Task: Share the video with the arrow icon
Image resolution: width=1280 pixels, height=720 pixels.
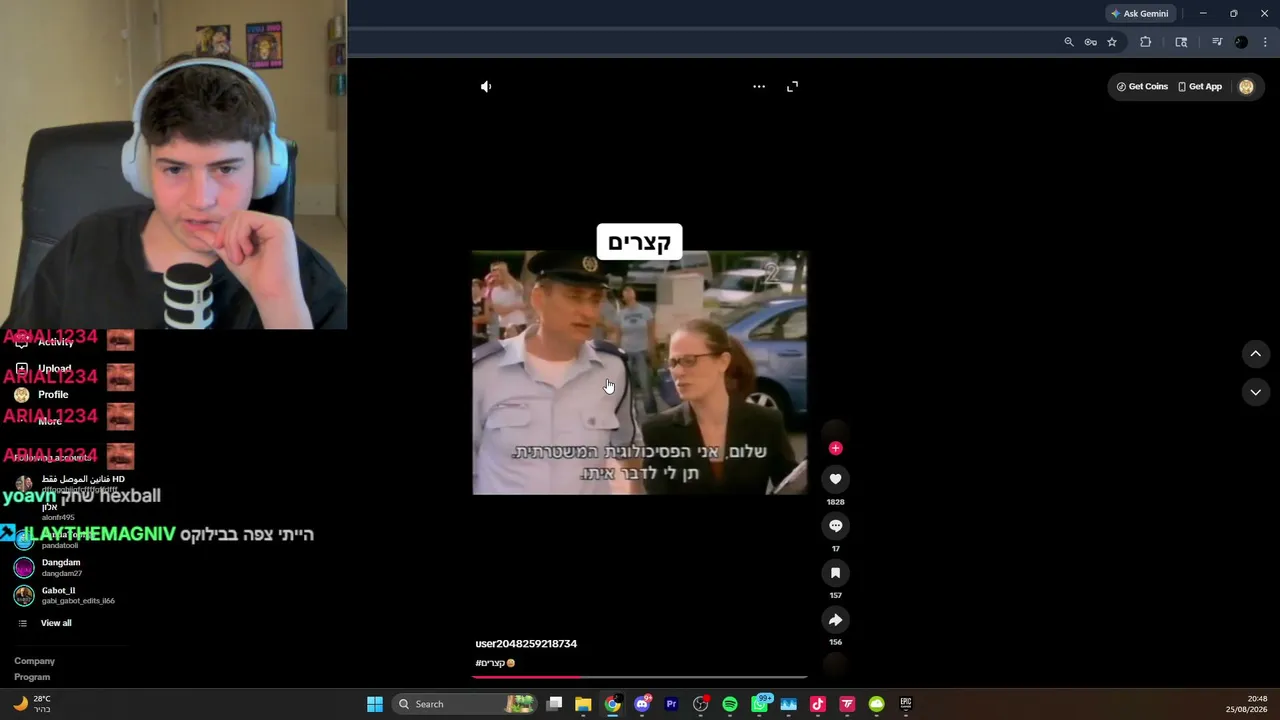Action: tap(835, 620)
